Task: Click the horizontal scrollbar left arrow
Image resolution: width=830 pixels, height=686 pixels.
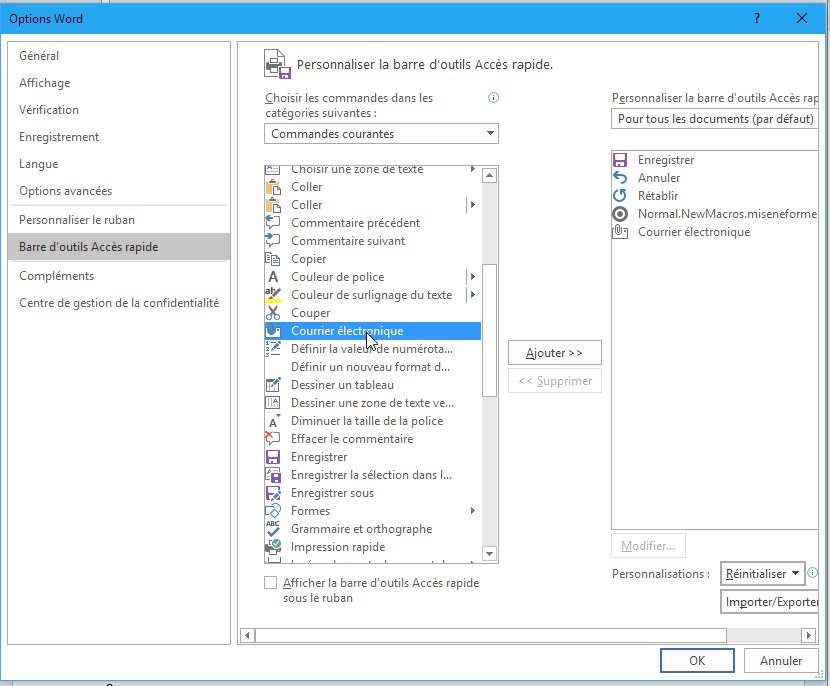Action: click(x=247, y=635)
